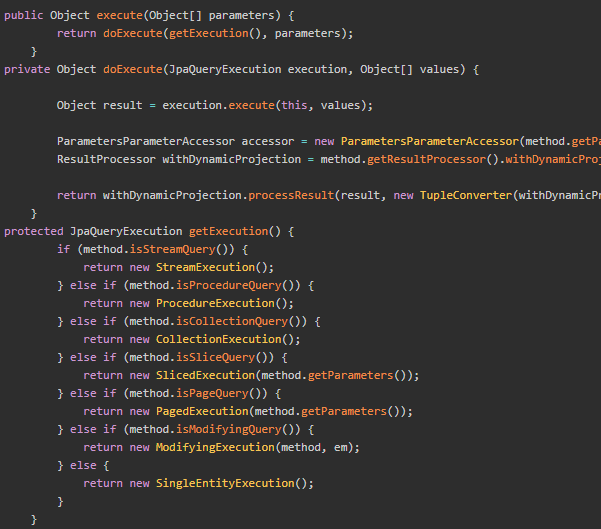Click the 'public' keyword of the execute method
The image size is (601, 529).
23,15
